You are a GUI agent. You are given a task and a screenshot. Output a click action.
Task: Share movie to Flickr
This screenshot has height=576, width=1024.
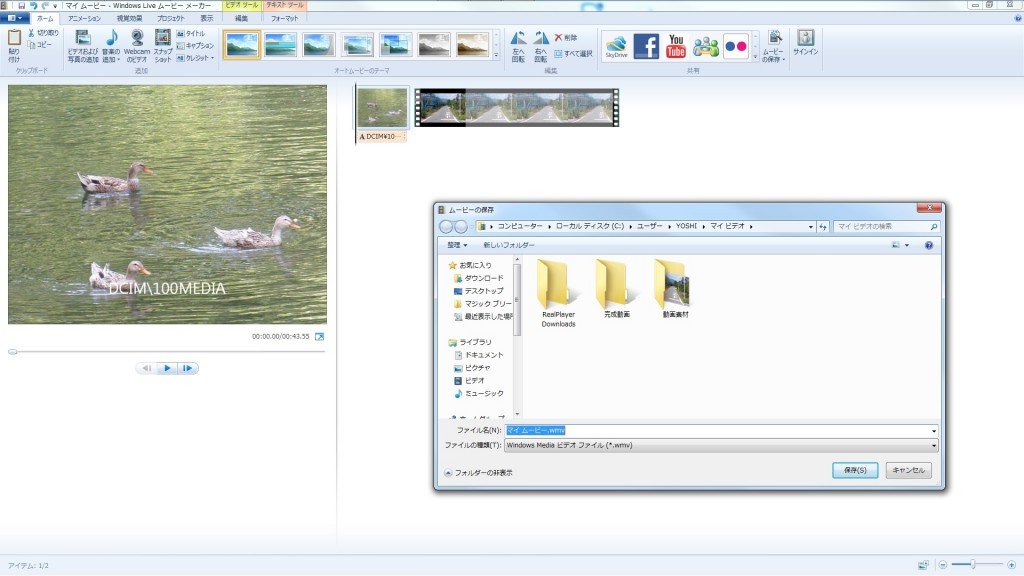coord(735,46)
